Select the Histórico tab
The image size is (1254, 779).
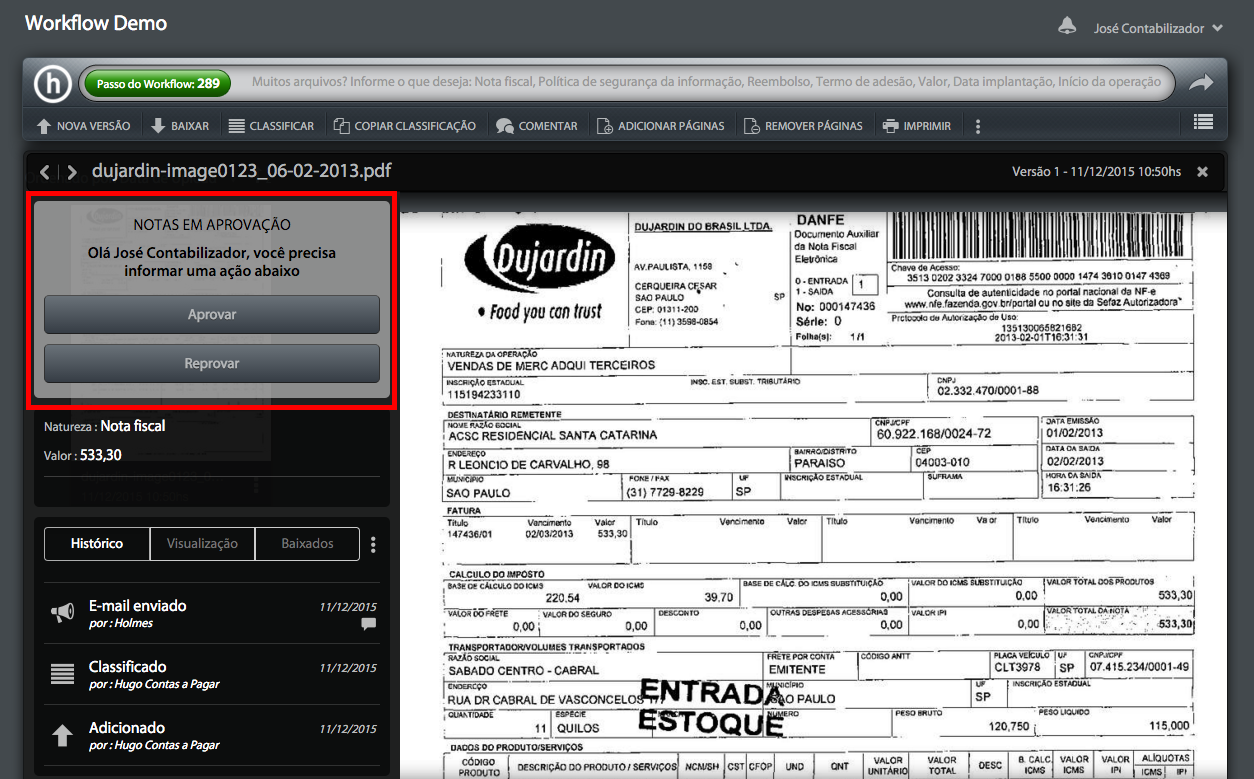tap(97, 544)
